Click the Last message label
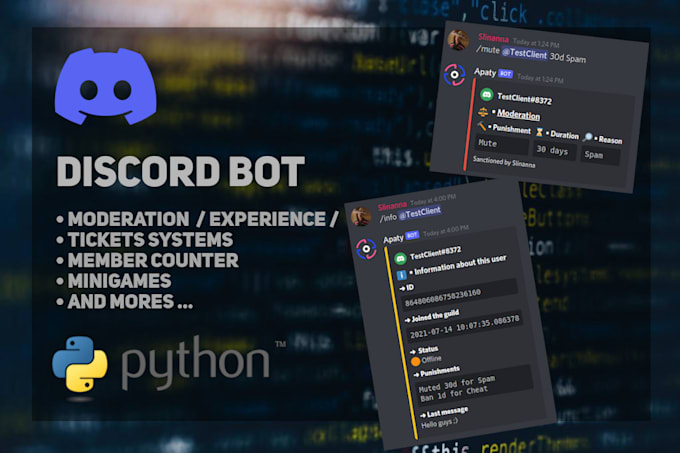 [447, 412]
